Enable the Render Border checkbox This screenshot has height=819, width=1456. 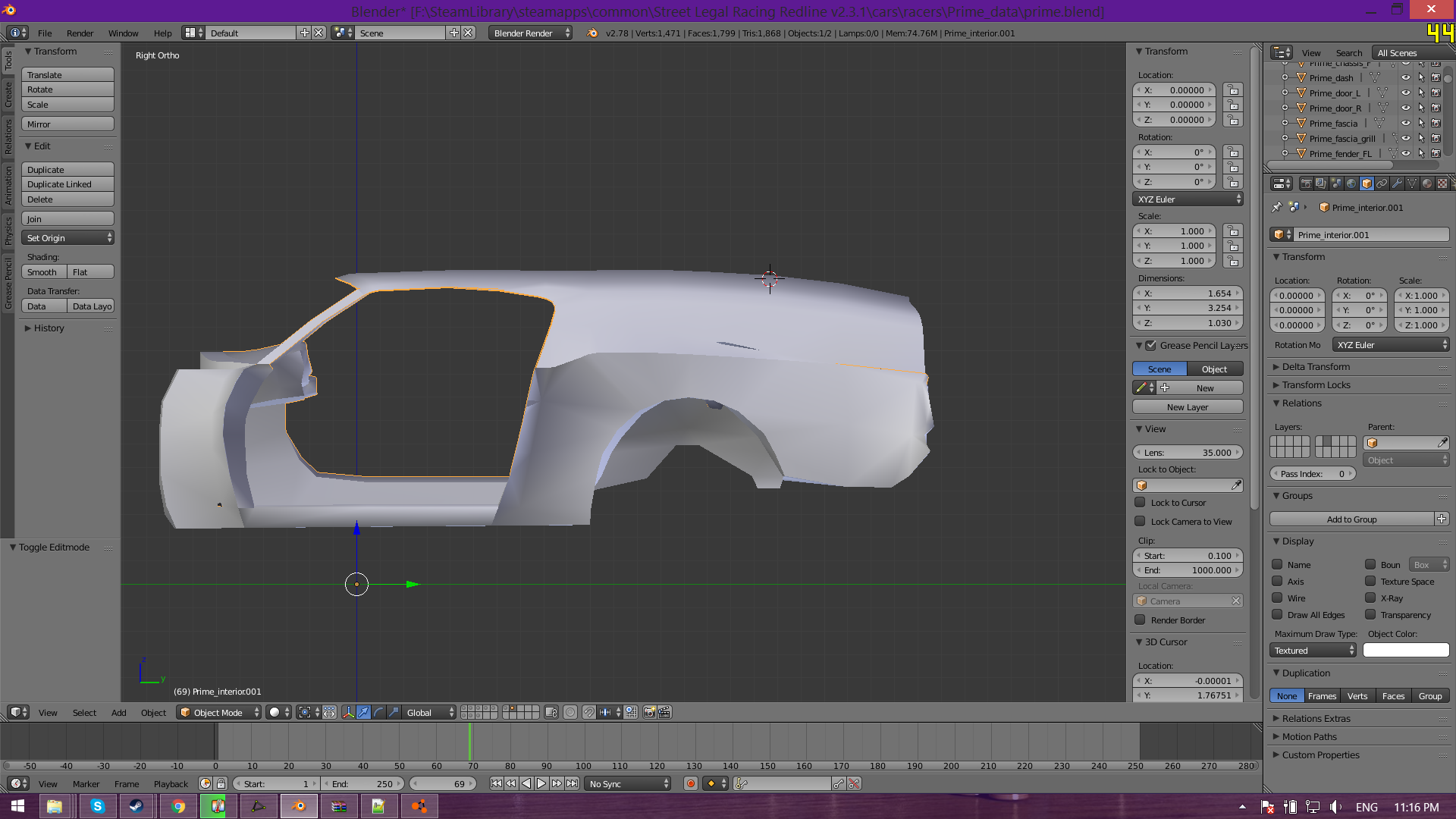pyautogui.click(x=1140, y=620)
